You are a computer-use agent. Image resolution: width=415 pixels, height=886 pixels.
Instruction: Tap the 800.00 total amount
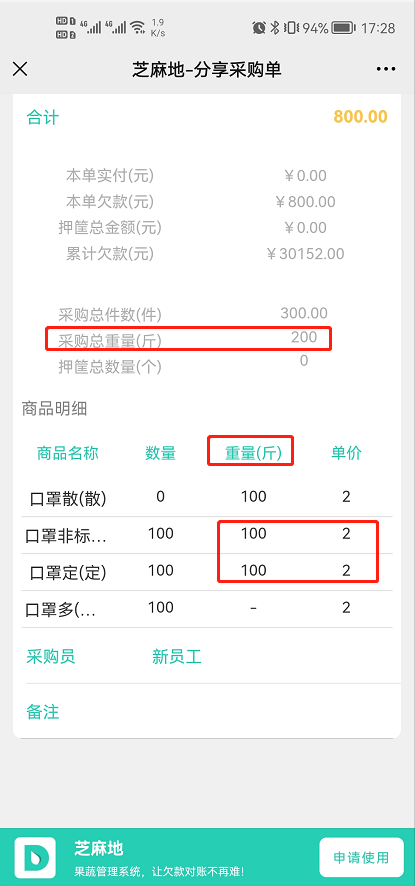pos(360,117)
